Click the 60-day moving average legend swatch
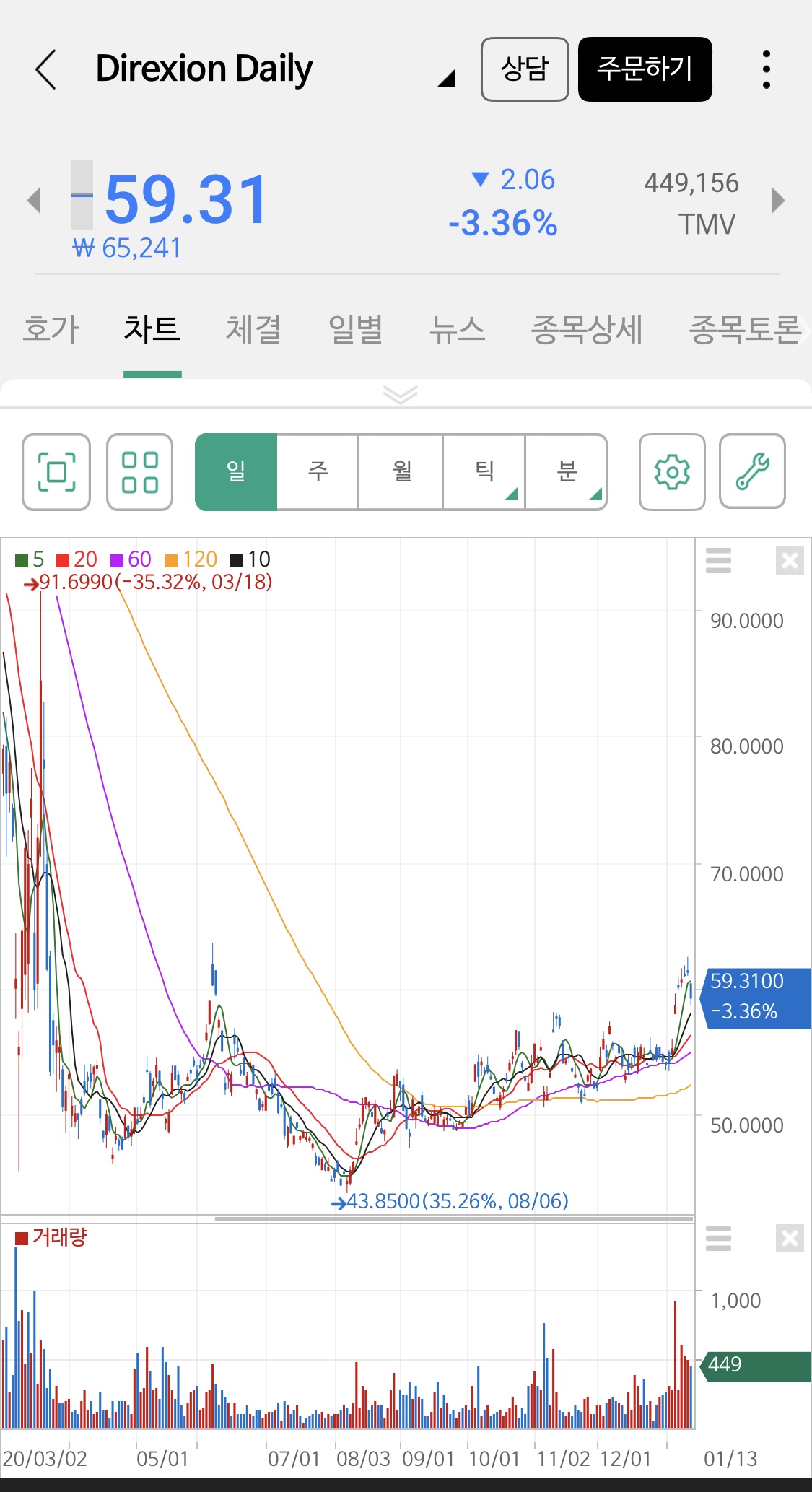The width and height of the screenshot is (812, 1492). click(117, 560)
